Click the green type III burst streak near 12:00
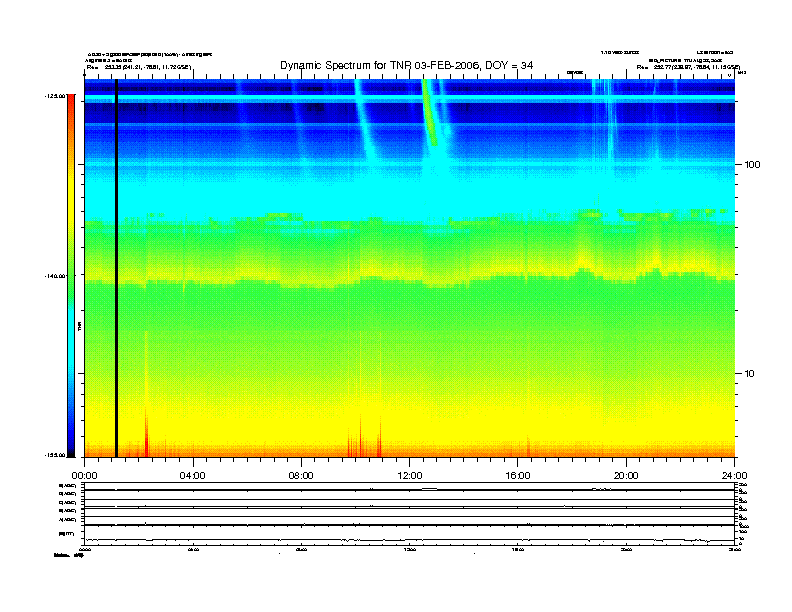 (429, 112)
